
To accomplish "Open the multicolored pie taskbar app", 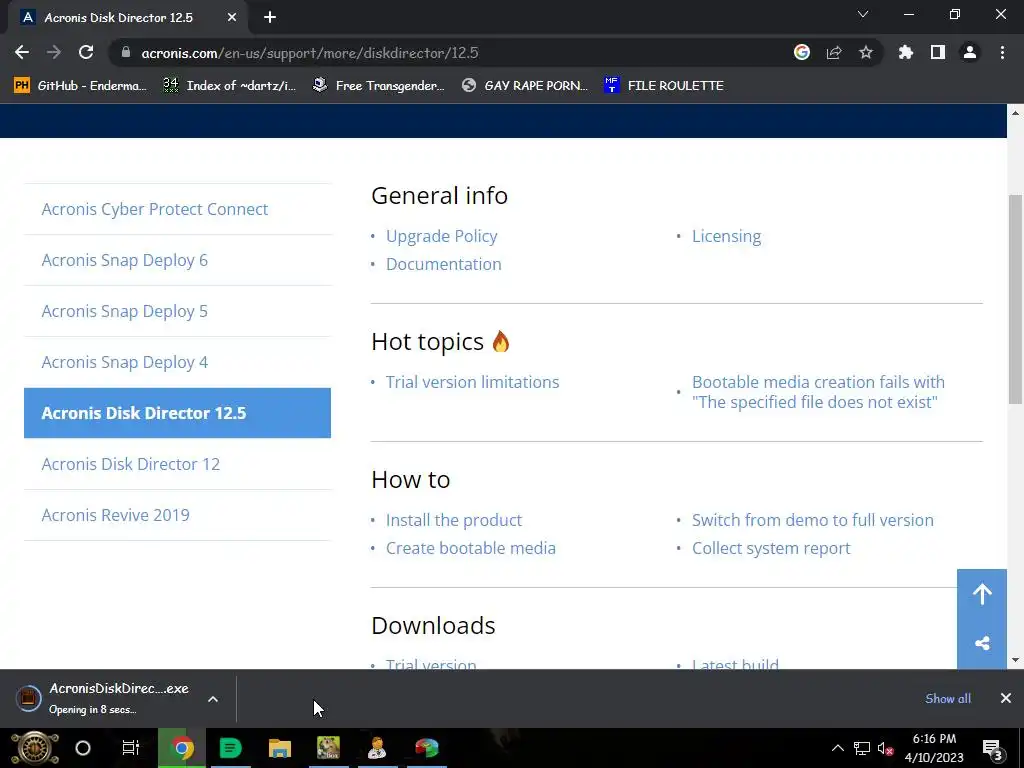I will [427, 748].
